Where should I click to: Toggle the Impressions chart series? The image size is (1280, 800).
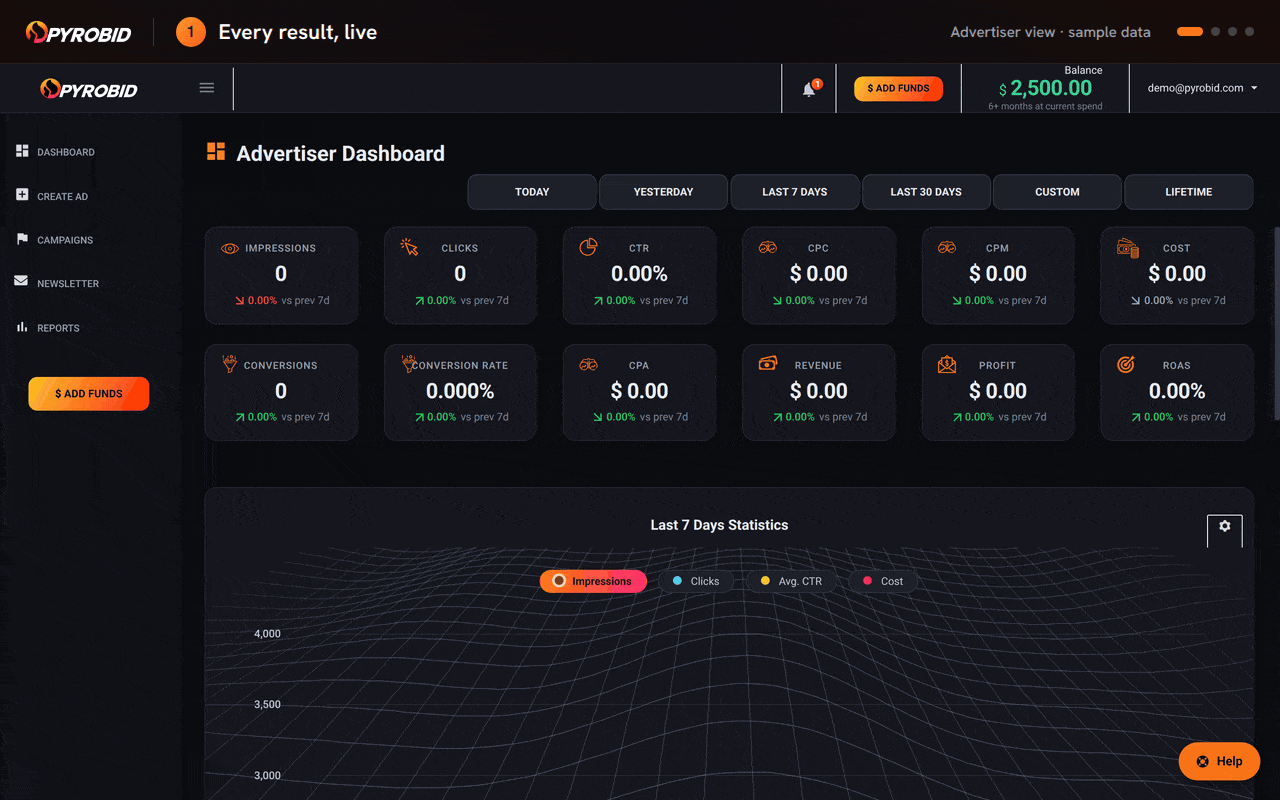click(593, 581)
